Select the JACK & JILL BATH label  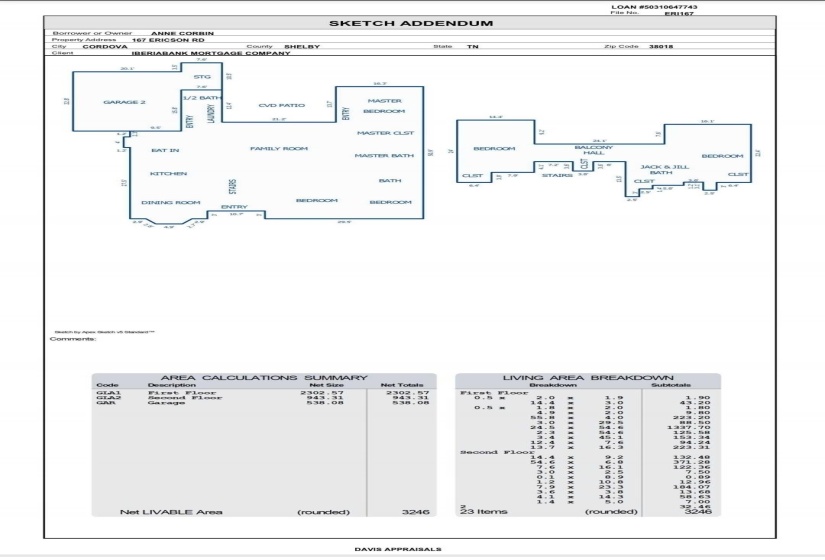point(664,169)
